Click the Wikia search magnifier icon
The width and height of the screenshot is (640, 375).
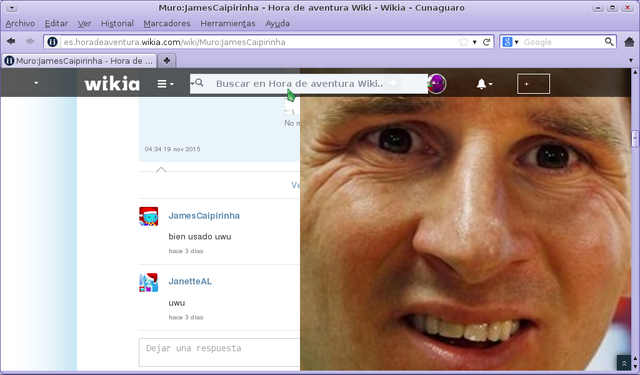click(199, 83)
